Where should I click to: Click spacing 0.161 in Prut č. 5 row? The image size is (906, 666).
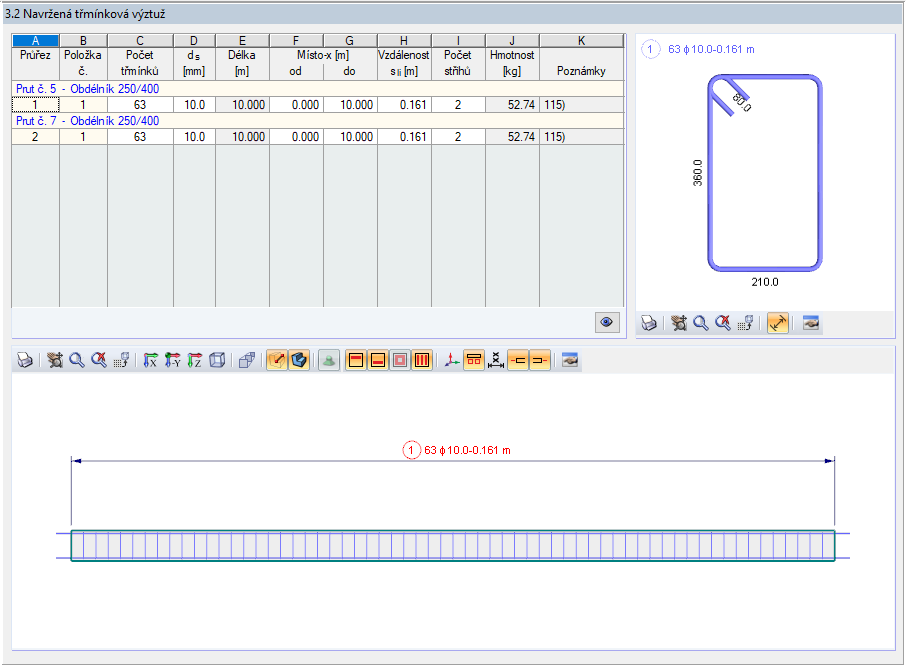click(404, 105)
